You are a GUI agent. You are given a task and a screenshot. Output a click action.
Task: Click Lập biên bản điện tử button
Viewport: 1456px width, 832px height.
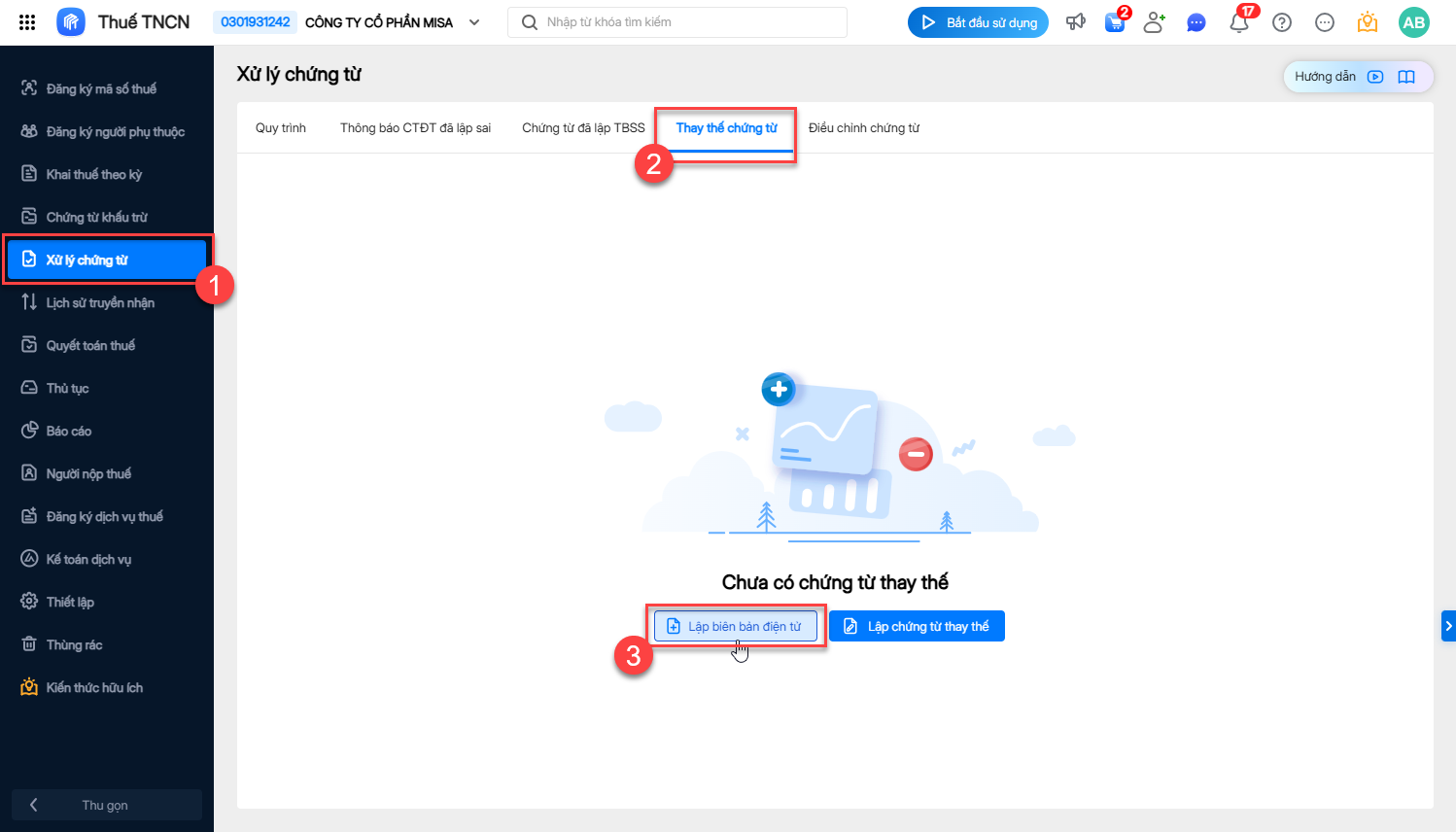click(736, 626)
